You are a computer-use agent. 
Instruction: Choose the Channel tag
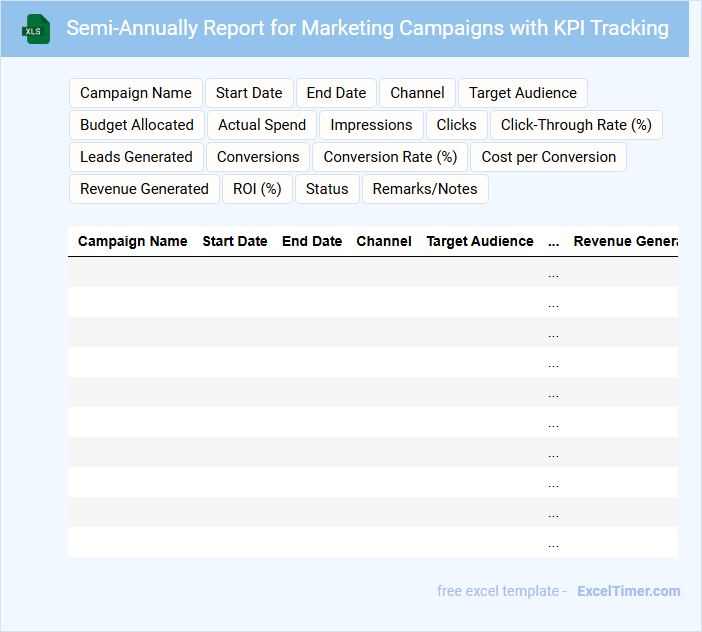point(417,93)
